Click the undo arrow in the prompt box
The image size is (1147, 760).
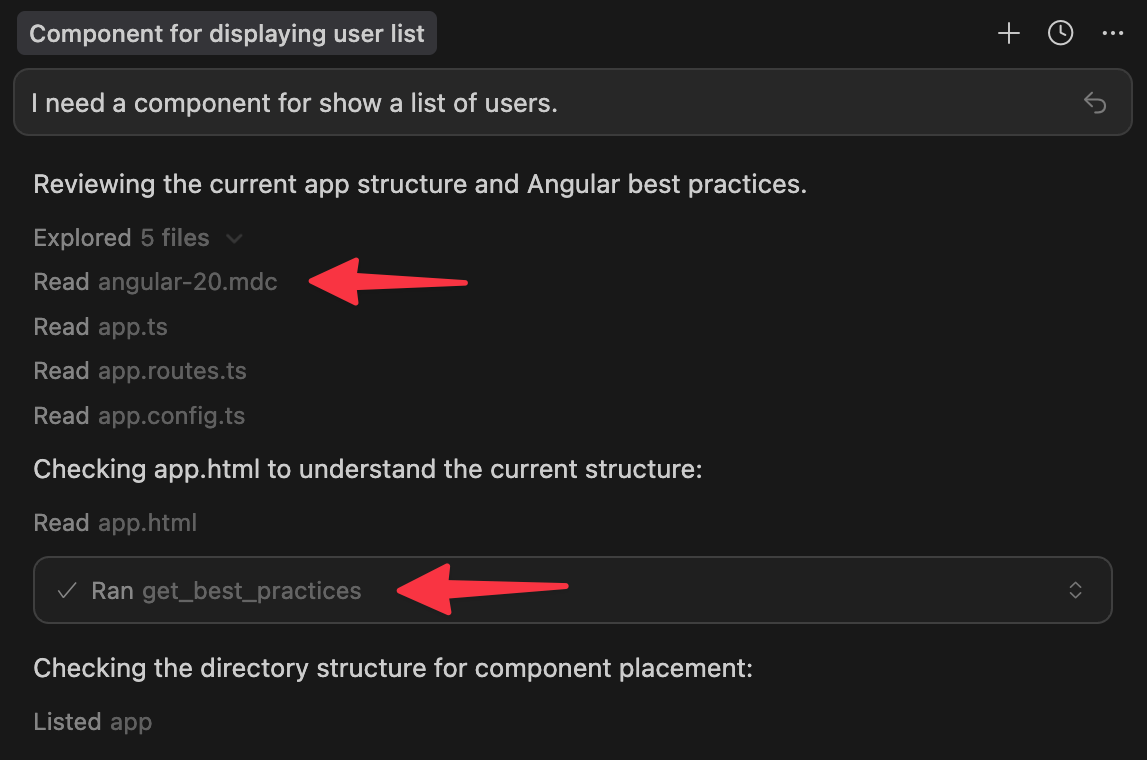[1095, 103]
